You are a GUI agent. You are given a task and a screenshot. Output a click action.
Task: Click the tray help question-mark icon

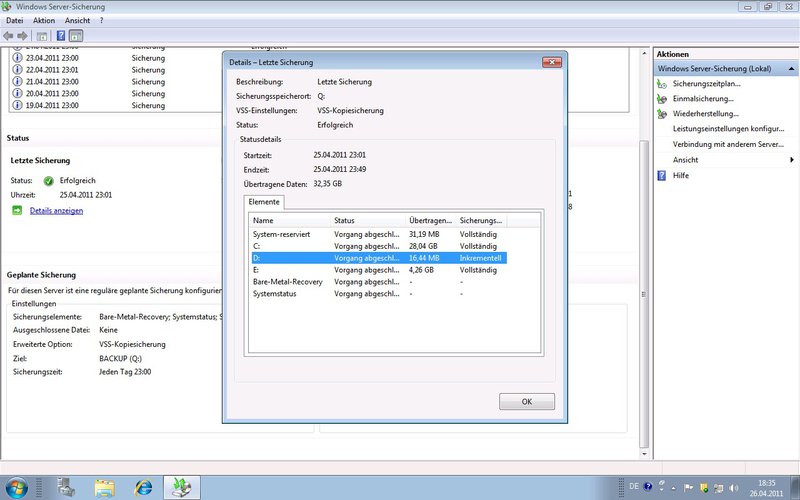pos(648,487)
